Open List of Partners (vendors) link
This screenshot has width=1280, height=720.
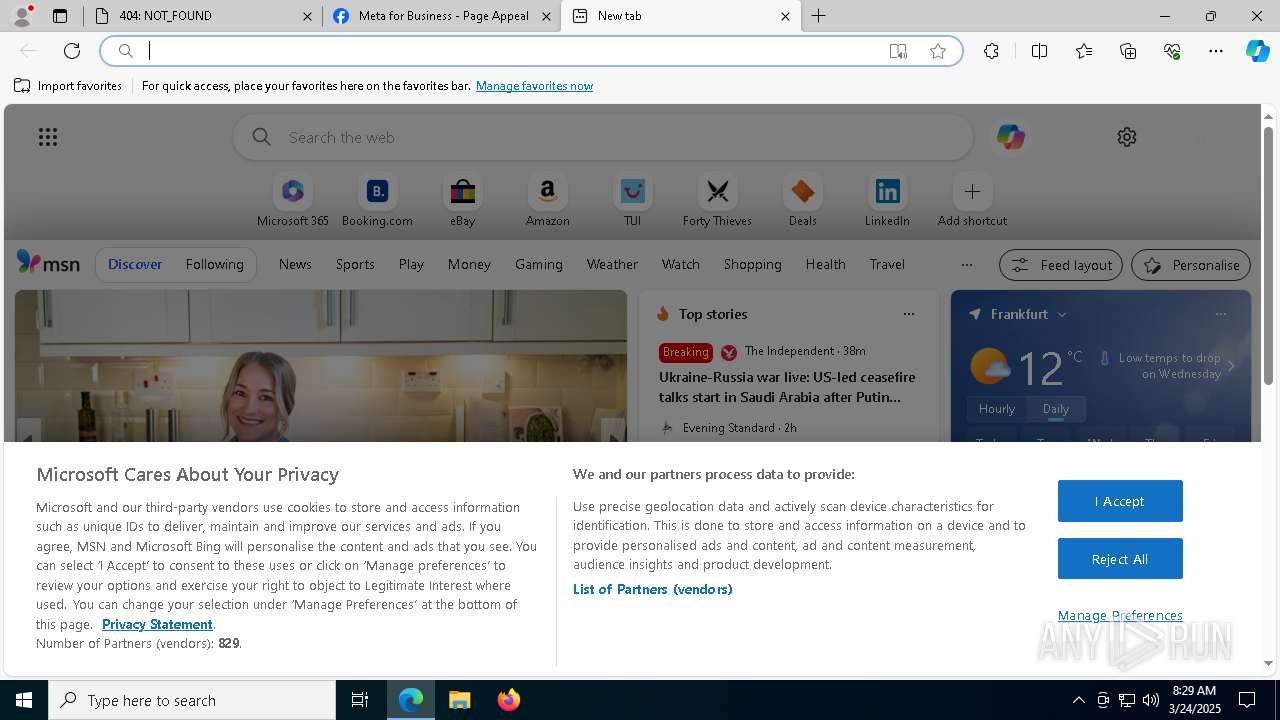point(652,589)
